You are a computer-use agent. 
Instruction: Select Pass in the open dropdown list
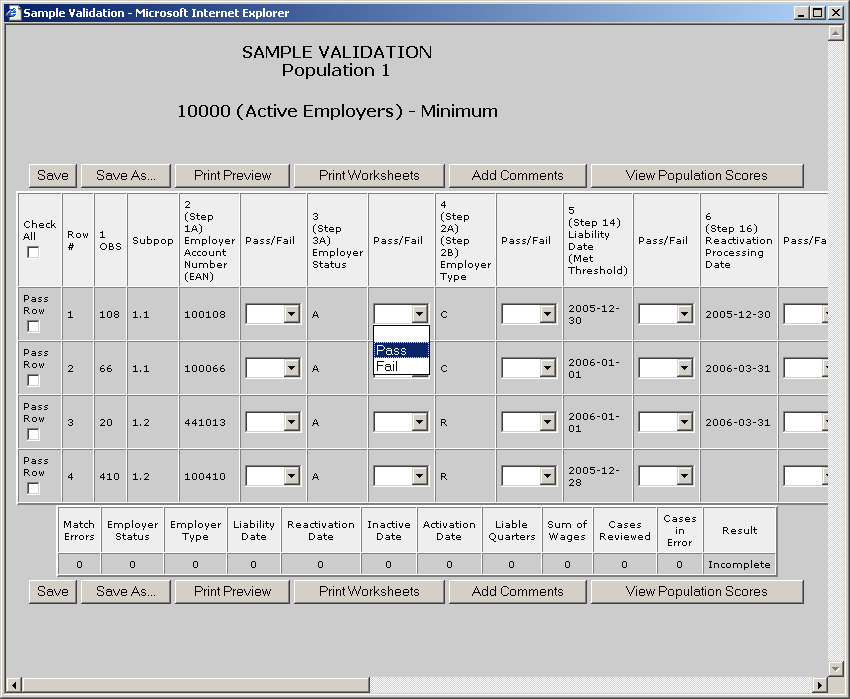pos(401,350)
